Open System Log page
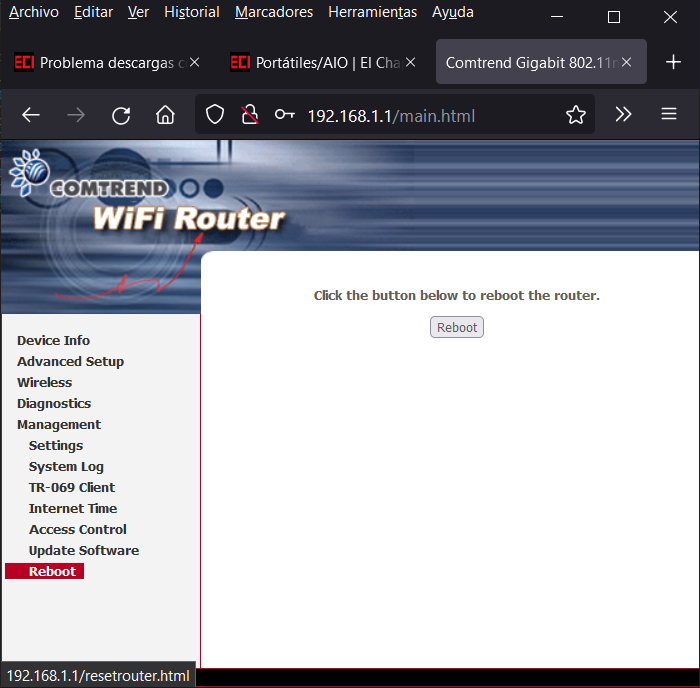This screenshot has width=700, height=688. click(x=66, y=467)
